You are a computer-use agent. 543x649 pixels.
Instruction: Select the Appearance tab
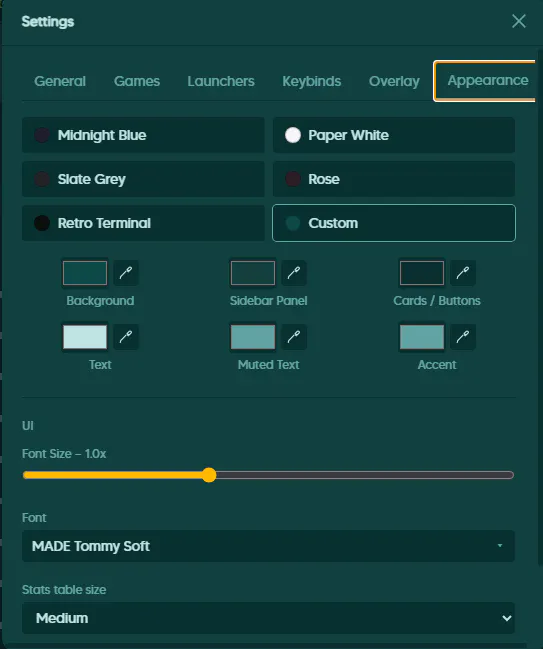pyautogui.click(x=485, y=81)
